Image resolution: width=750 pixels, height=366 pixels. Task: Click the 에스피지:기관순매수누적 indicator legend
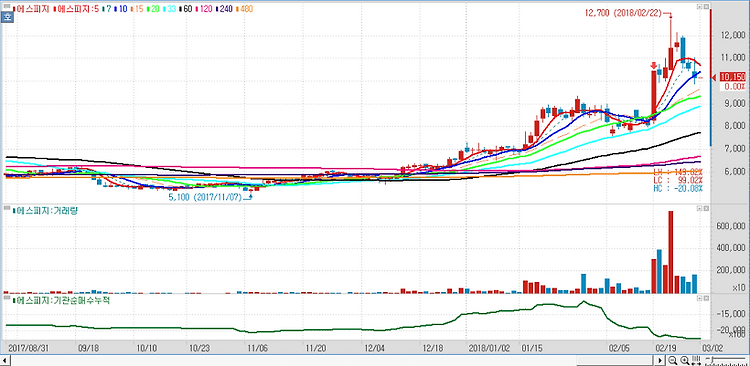[62, 299]
